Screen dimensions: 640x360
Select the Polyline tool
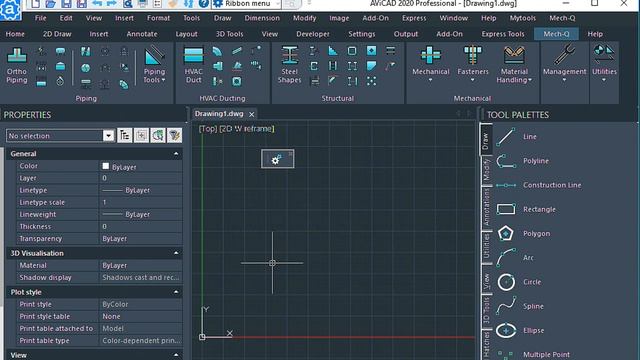pyautogui.click(x=522, y=161)
